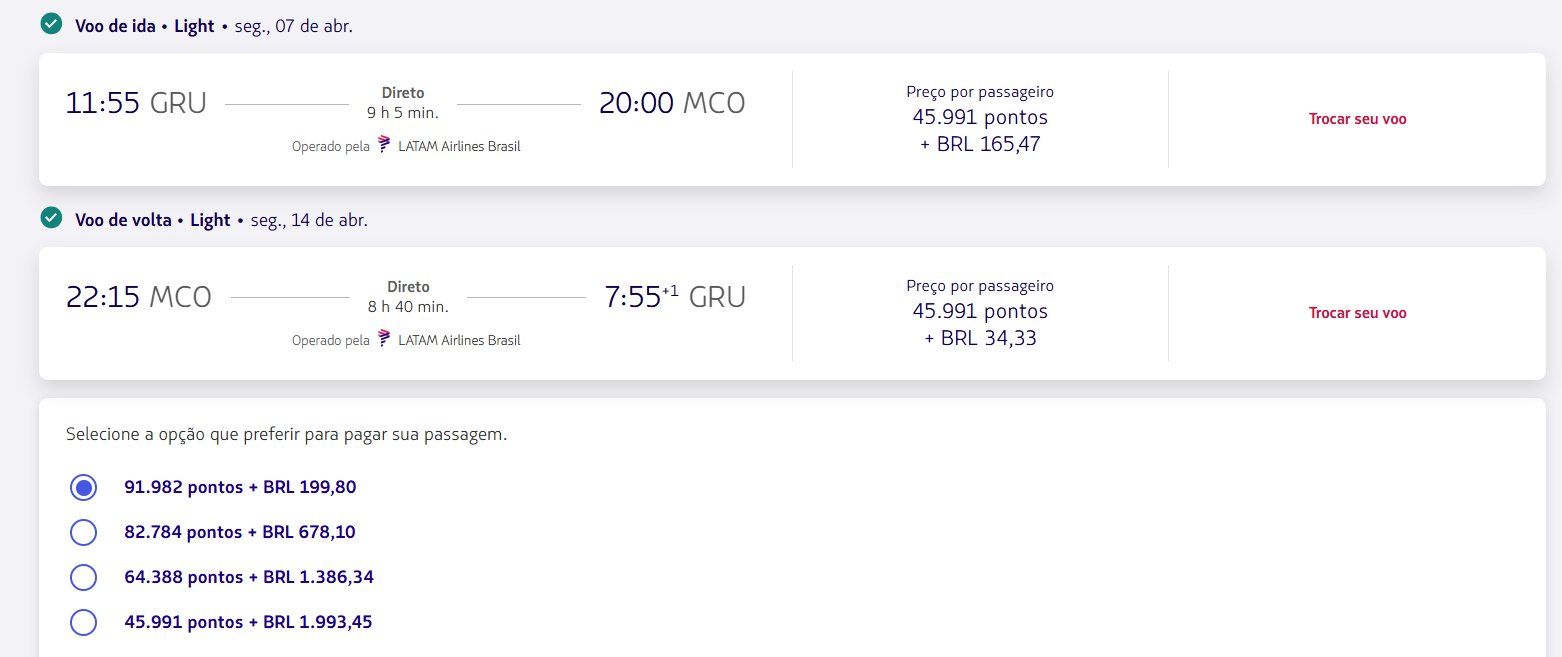
Task: Click LATAM logo on return flight
Action: (x=385, y=340)
